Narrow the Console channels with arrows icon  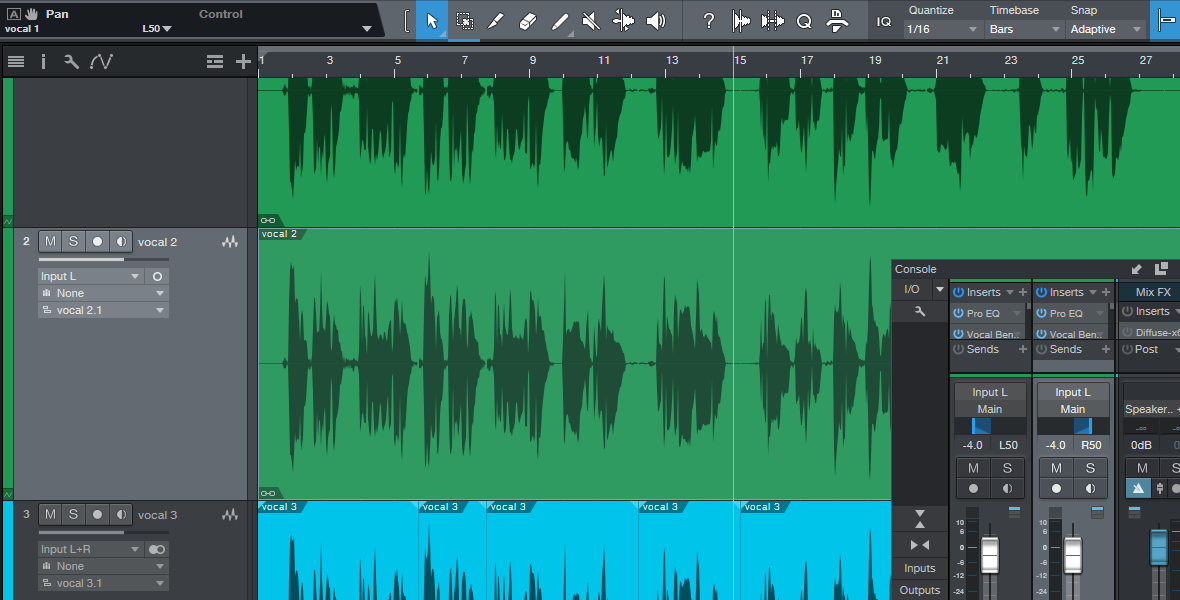[920, 545]
